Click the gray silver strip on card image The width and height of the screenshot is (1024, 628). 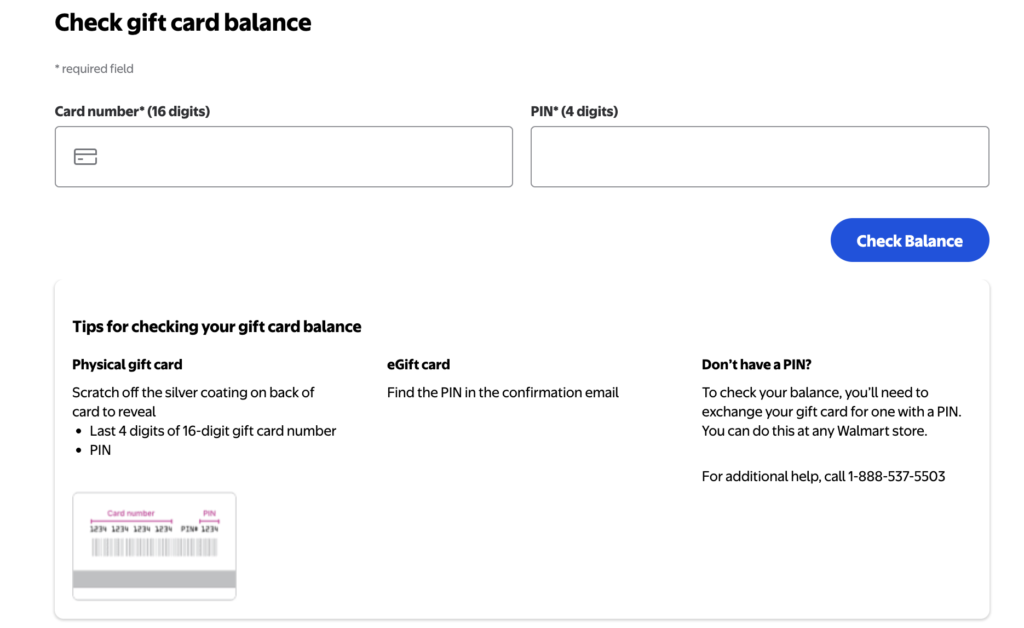154,579
